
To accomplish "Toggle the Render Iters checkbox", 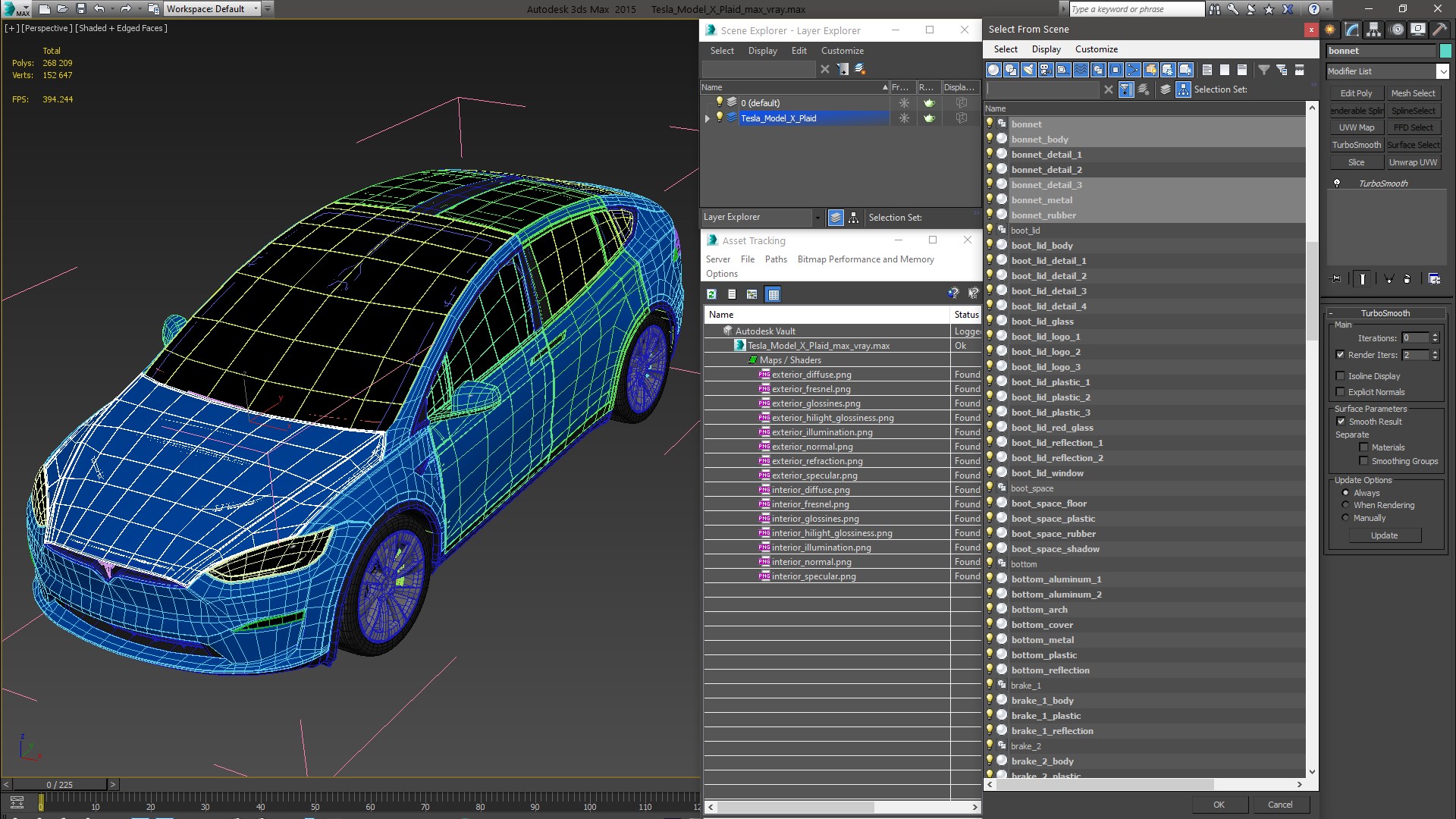I will pyautogui.click(x=1340, y=355).
